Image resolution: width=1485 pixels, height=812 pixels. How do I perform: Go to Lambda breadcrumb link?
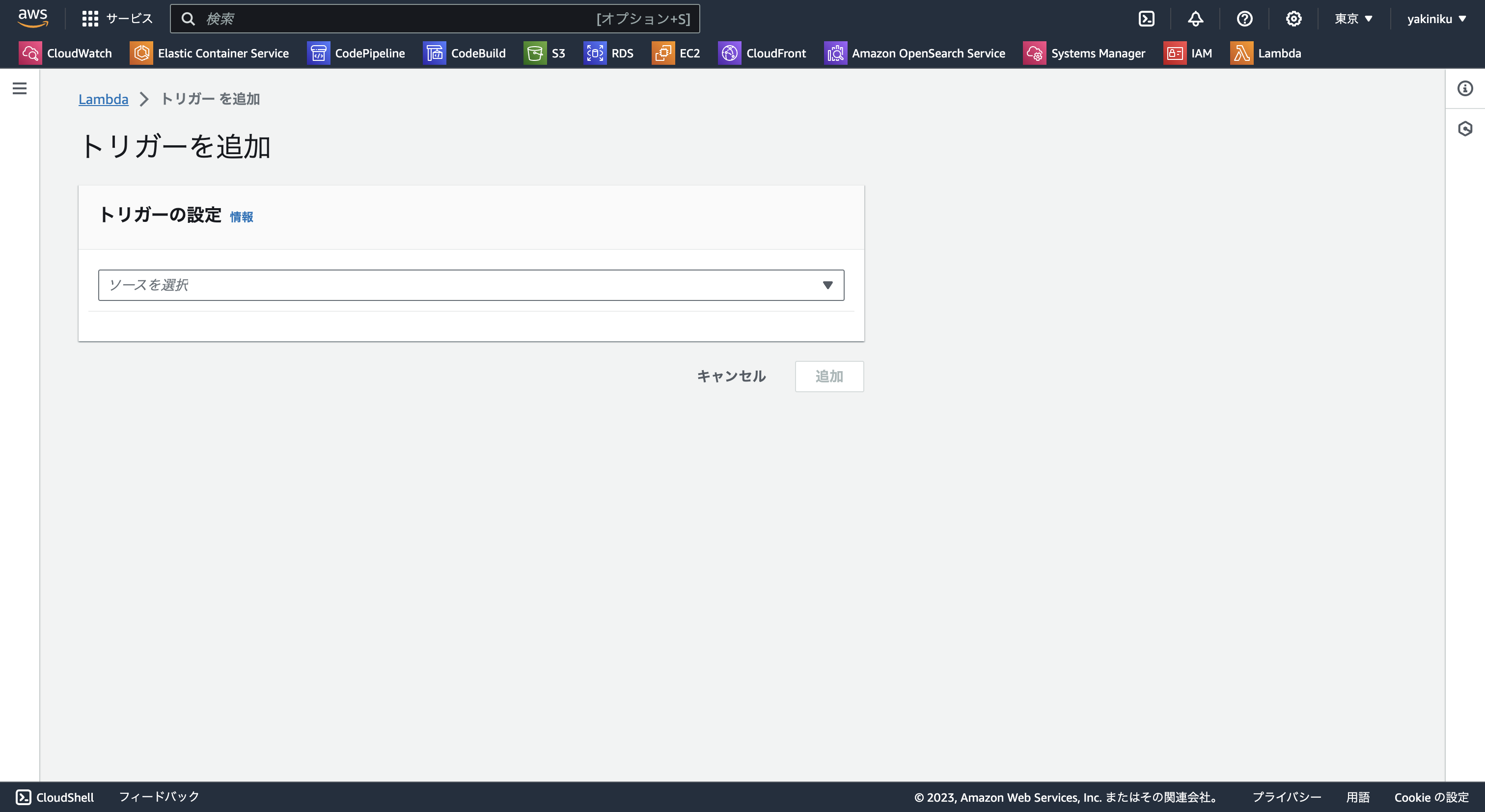(103, 99)
